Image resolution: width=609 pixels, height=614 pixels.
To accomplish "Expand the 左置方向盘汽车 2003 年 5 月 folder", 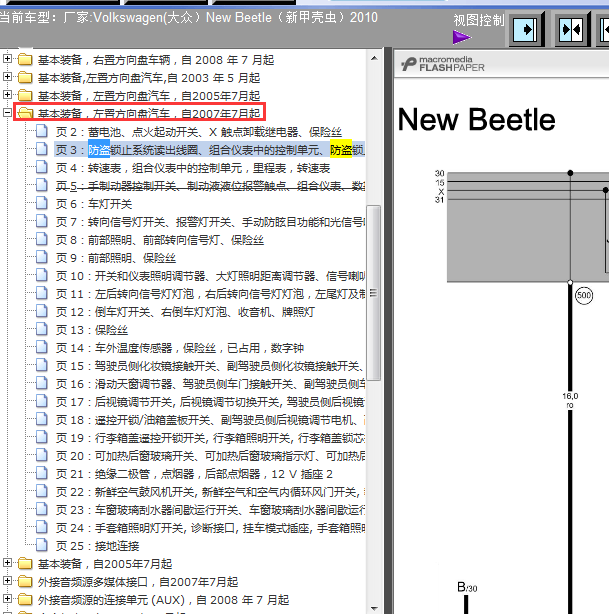I will pyautogui.click(x=7, y=77).
